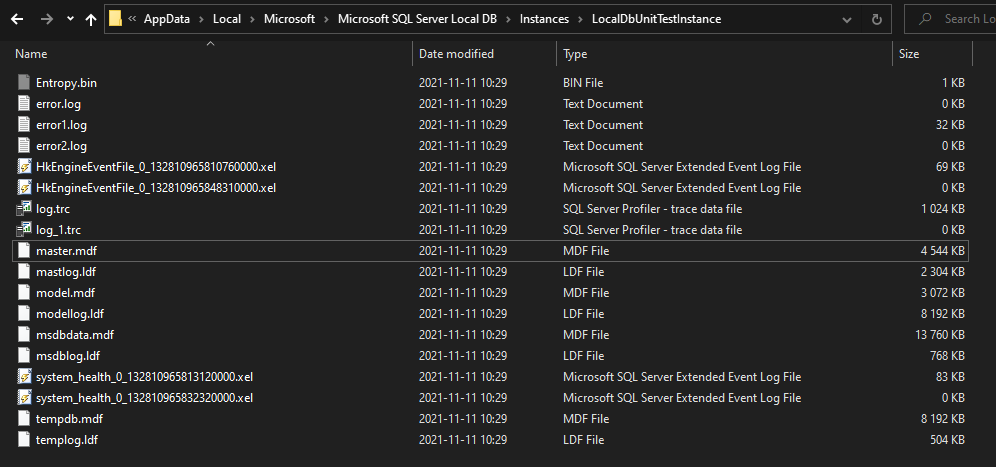Viewport: 996px width, 467px height.
Task: Click the file name log.trc
Action: pyautogui.click(x=53, y=208)
